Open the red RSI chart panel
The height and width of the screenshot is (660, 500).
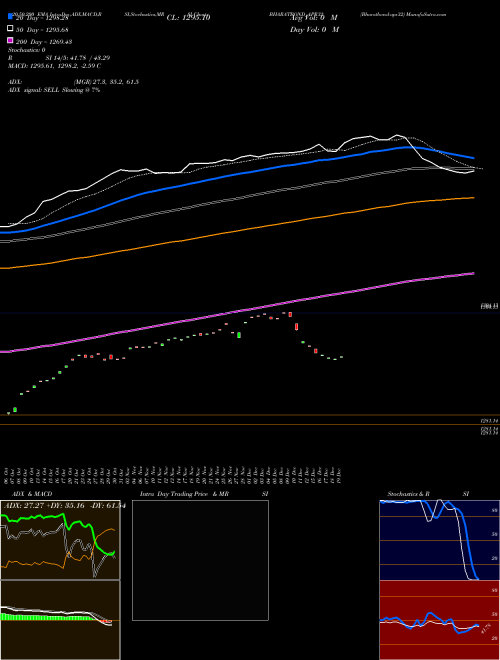(439, 620)
